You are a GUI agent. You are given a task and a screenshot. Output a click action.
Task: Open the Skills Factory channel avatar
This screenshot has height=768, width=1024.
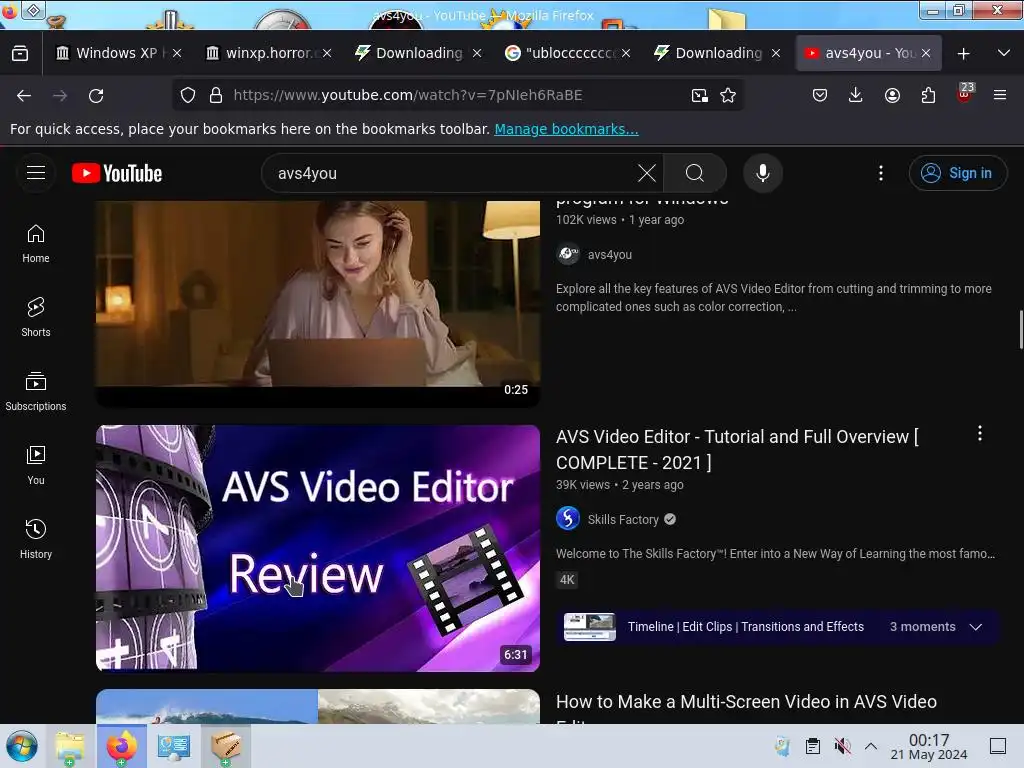(568, 519)
